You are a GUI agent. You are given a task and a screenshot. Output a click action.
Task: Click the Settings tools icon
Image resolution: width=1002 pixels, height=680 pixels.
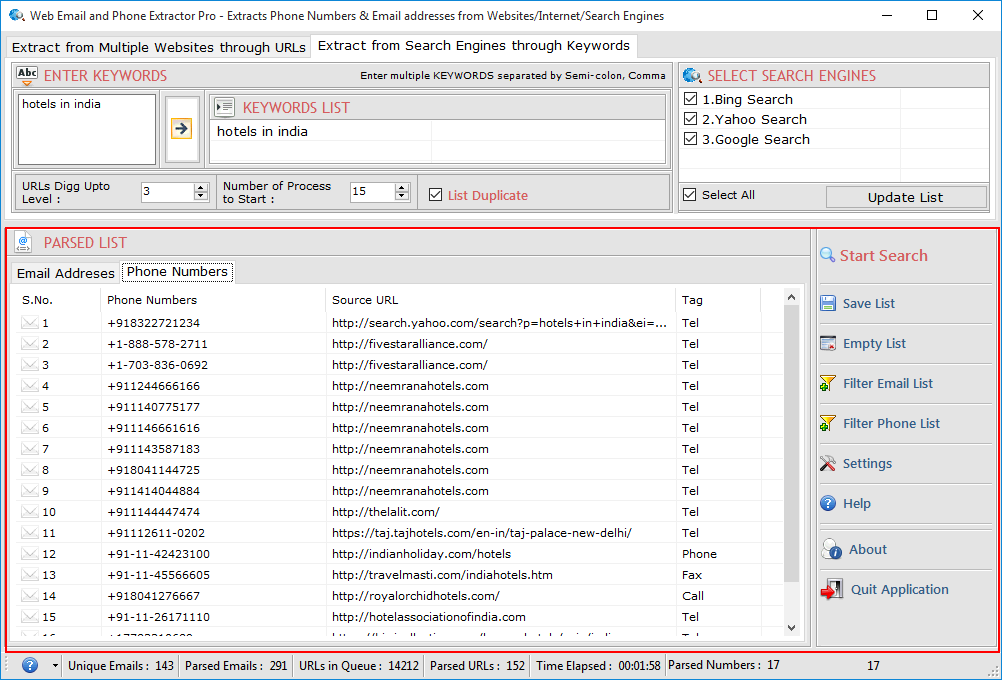[828, 463]
